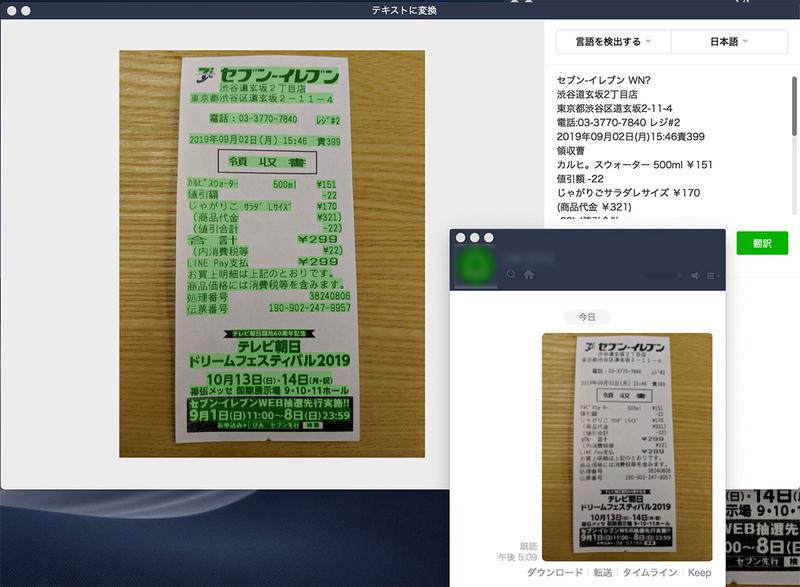Open the receipt photo in the chat message
The height and width of the screenshot is (587, 800).
tap(627, 447)
